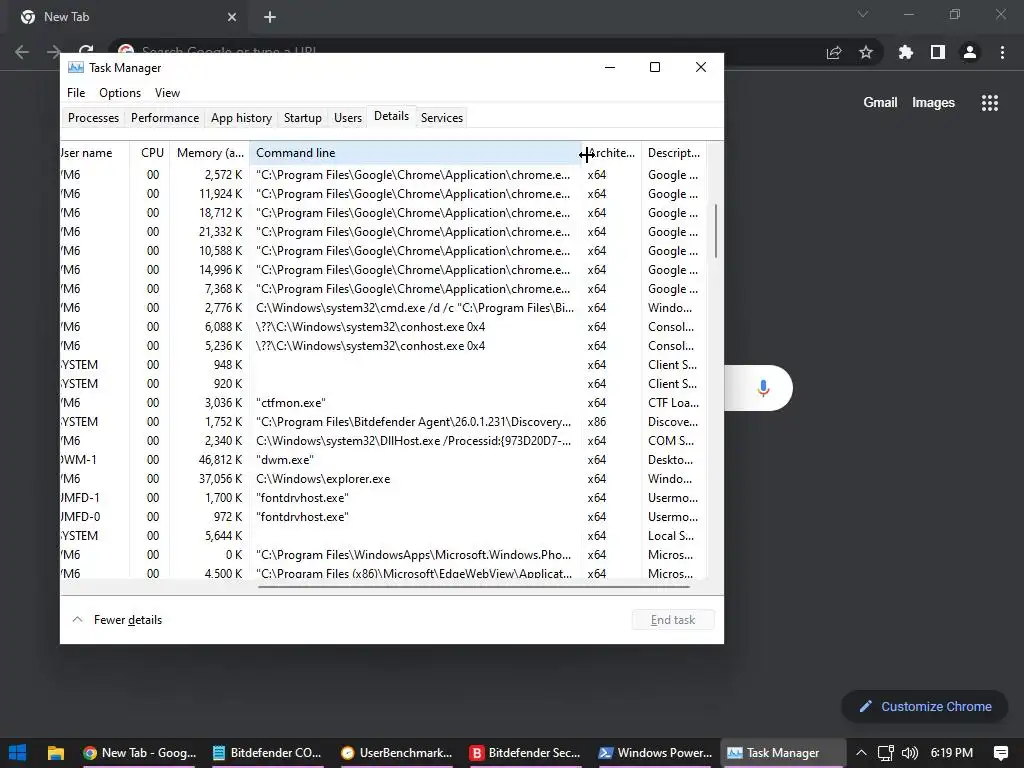This screenshot has width=1024, height=768.
Task: Select the DllHost.exe command line row
Action: point(383,441)
